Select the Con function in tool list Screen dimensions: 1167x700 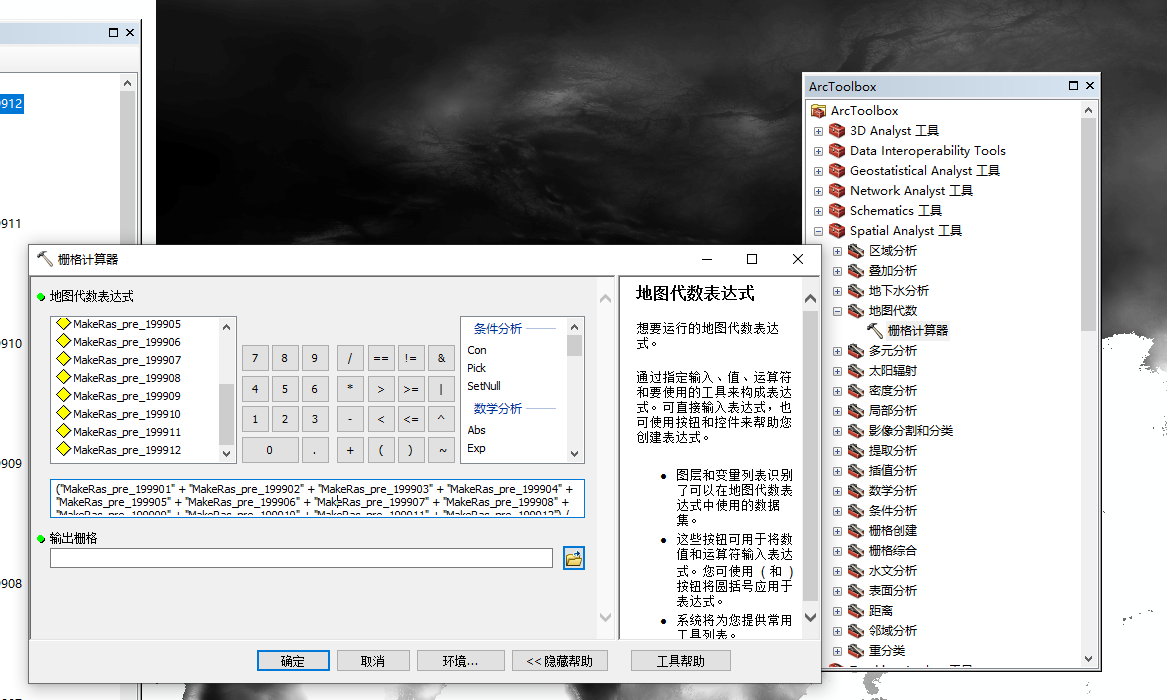[477, 350]
